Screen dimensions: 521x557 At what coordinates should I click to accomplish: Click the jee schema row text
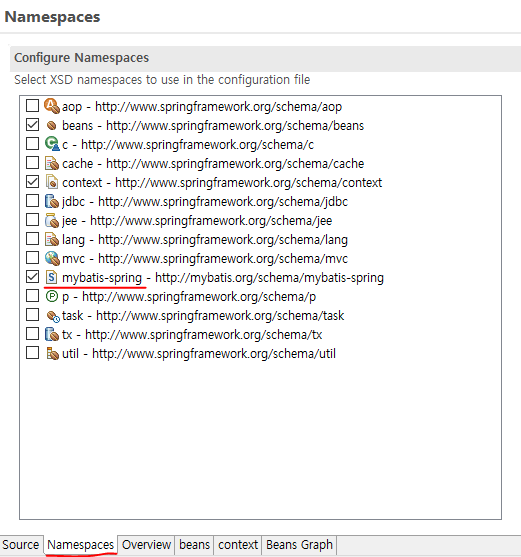click(x=197, y=221)
